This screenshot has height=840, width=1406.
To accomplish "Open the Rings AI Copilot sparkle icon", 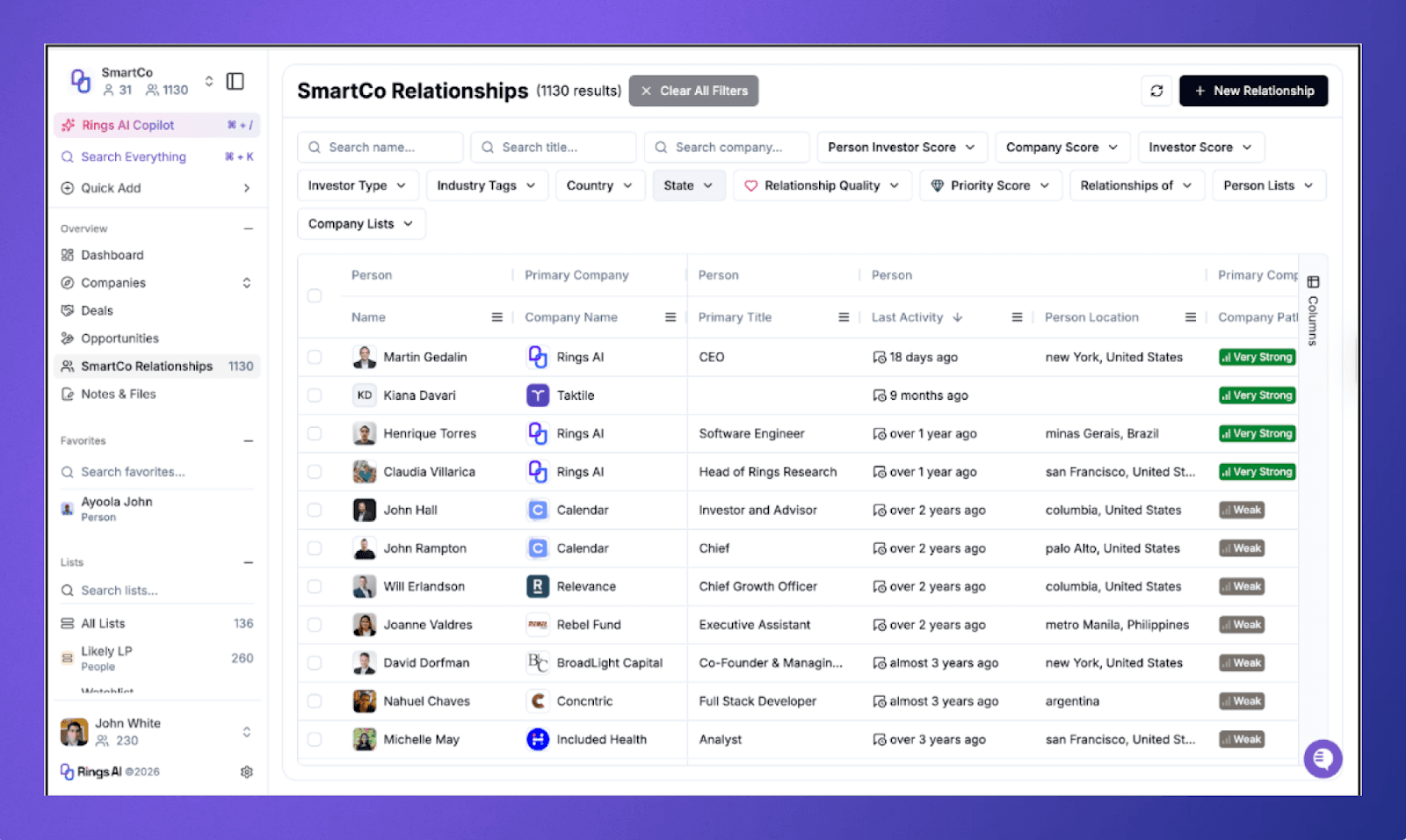I will pos(69,125).
